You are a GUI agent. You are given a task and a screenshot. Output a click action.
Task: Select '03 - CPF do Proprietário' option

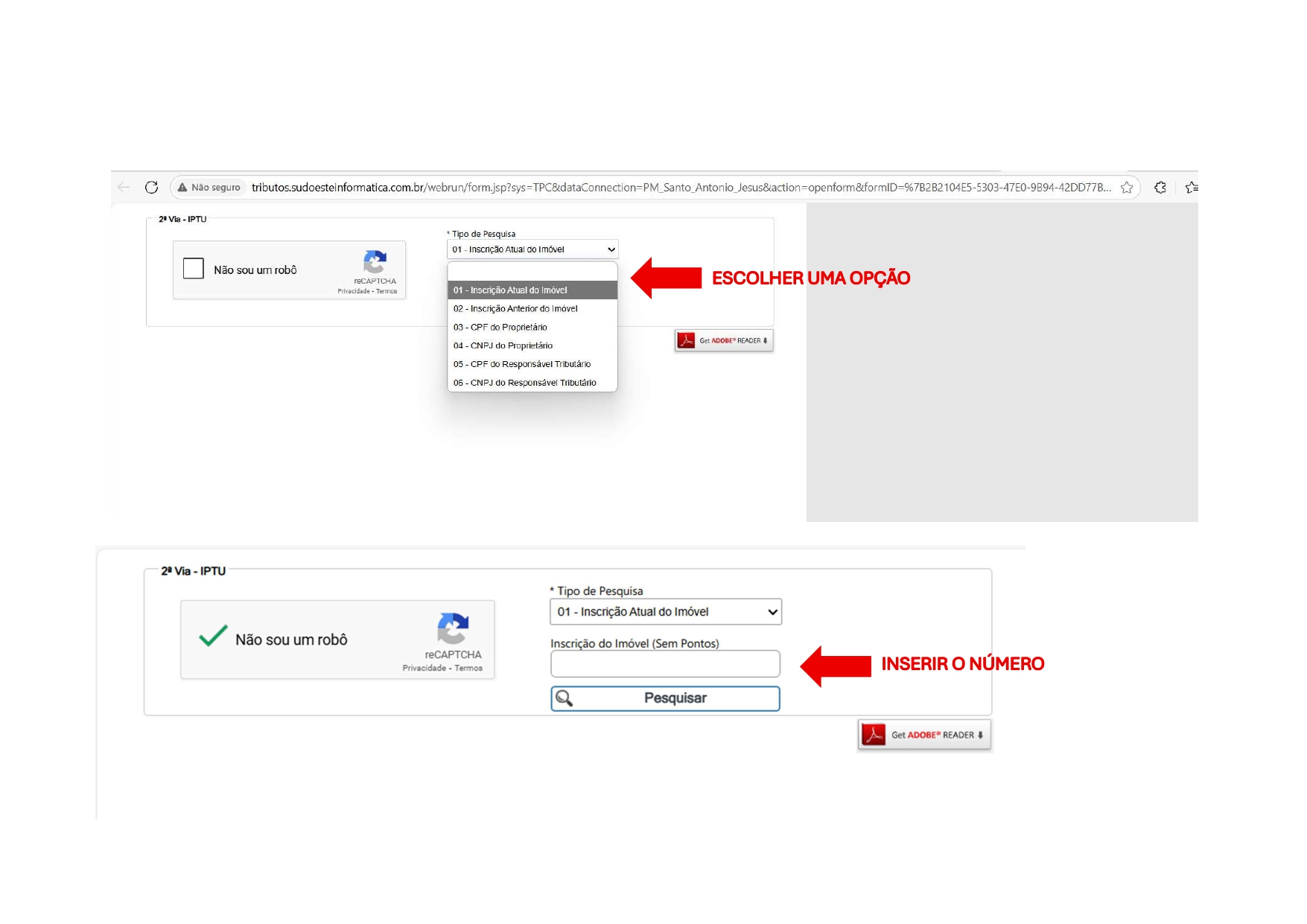pos(532,327)
